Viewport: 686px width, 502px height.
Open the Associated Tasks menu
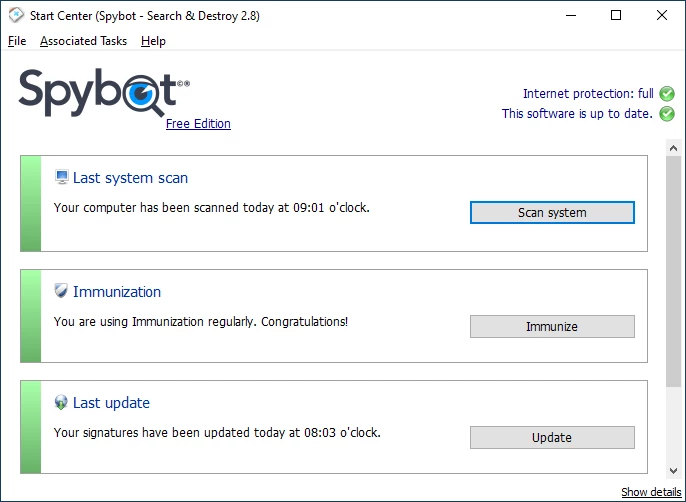(x=83, y=41)
